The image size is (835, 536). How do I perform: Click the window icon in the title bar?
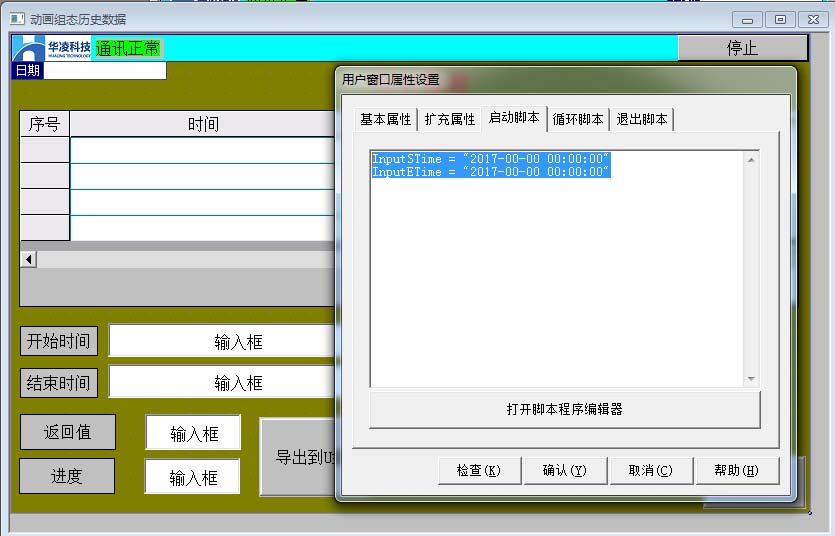click(16, 19)
